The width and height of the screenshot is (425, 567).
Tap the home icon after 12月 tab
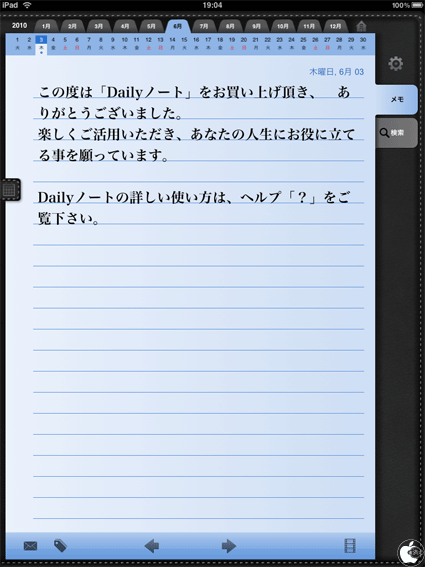[361, 26]
